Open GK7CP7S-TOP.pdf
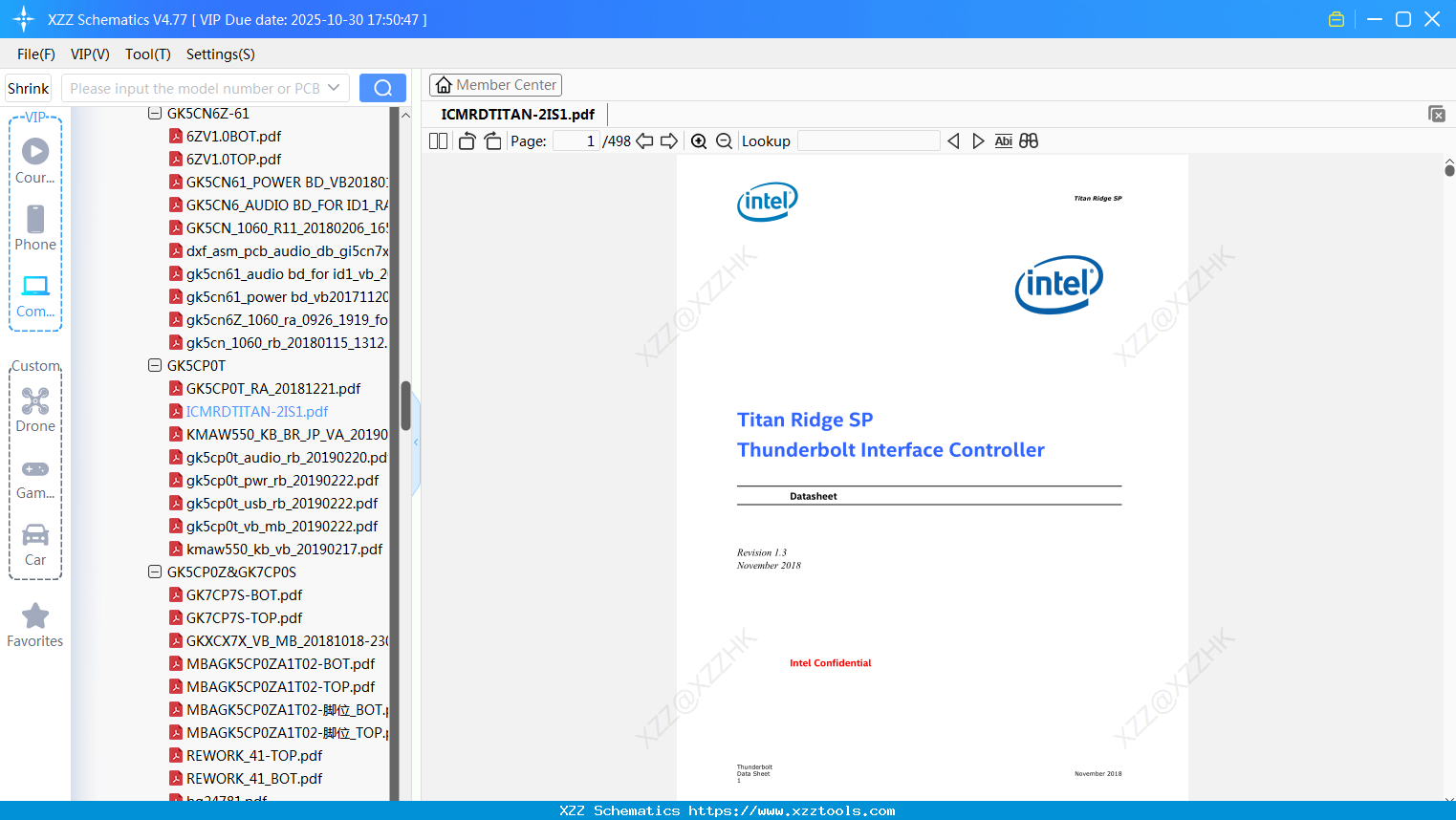Image resolution: width=1456 pixels, height=820 pixels. tap(244, 618)
